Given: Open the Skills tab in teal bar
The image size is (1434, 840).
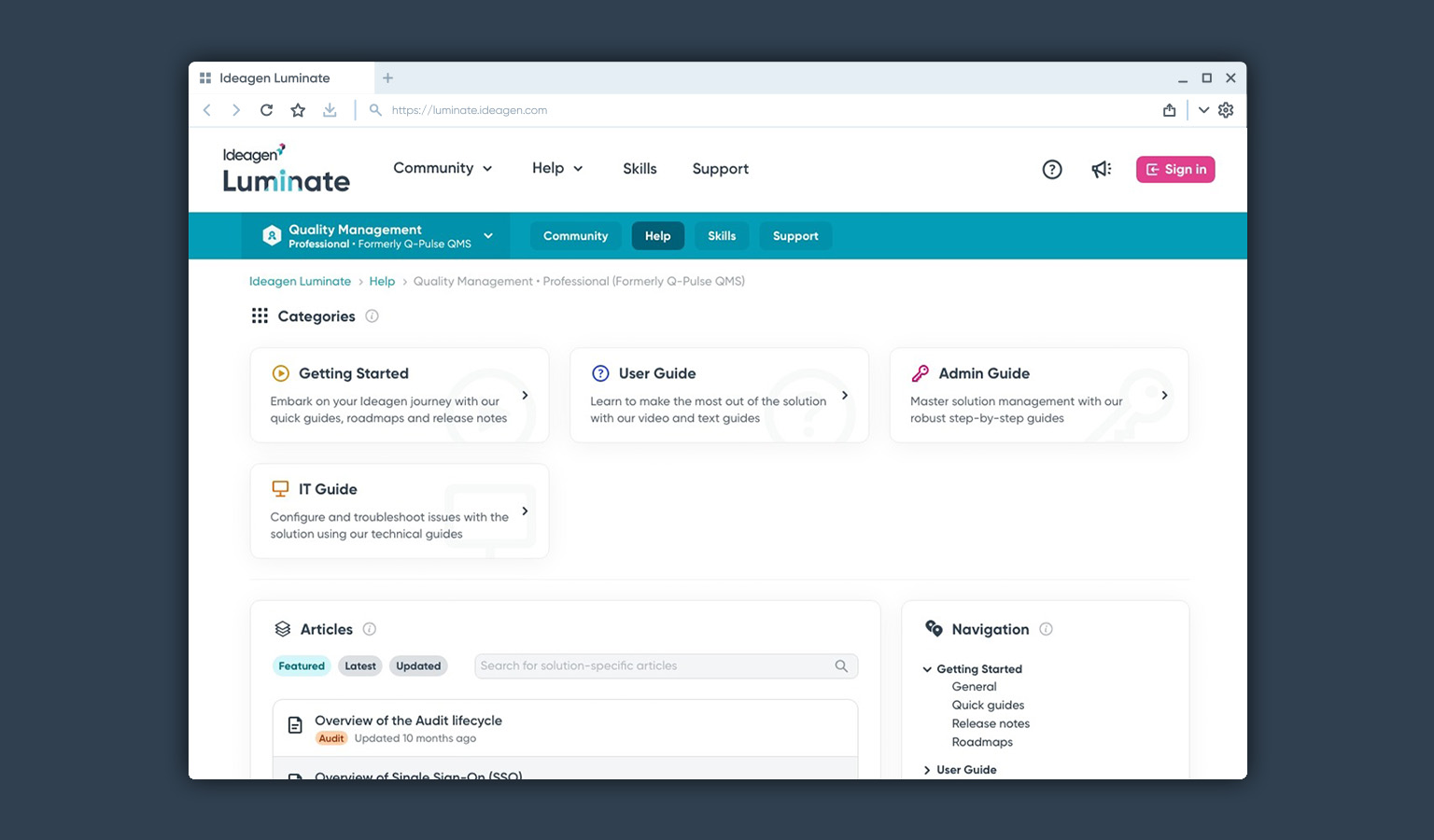Looking at the screenshot, I should [x=722, y=236].
